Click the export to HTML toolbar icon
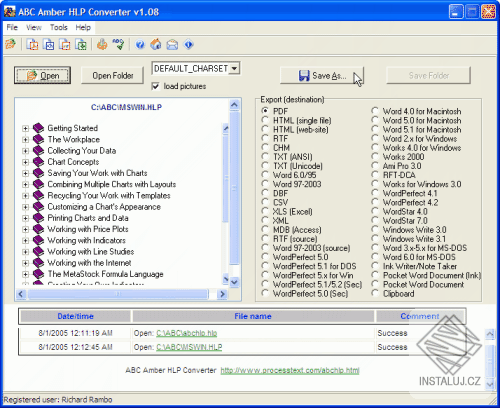Screen dimensions: 500x408 [49, 44]
